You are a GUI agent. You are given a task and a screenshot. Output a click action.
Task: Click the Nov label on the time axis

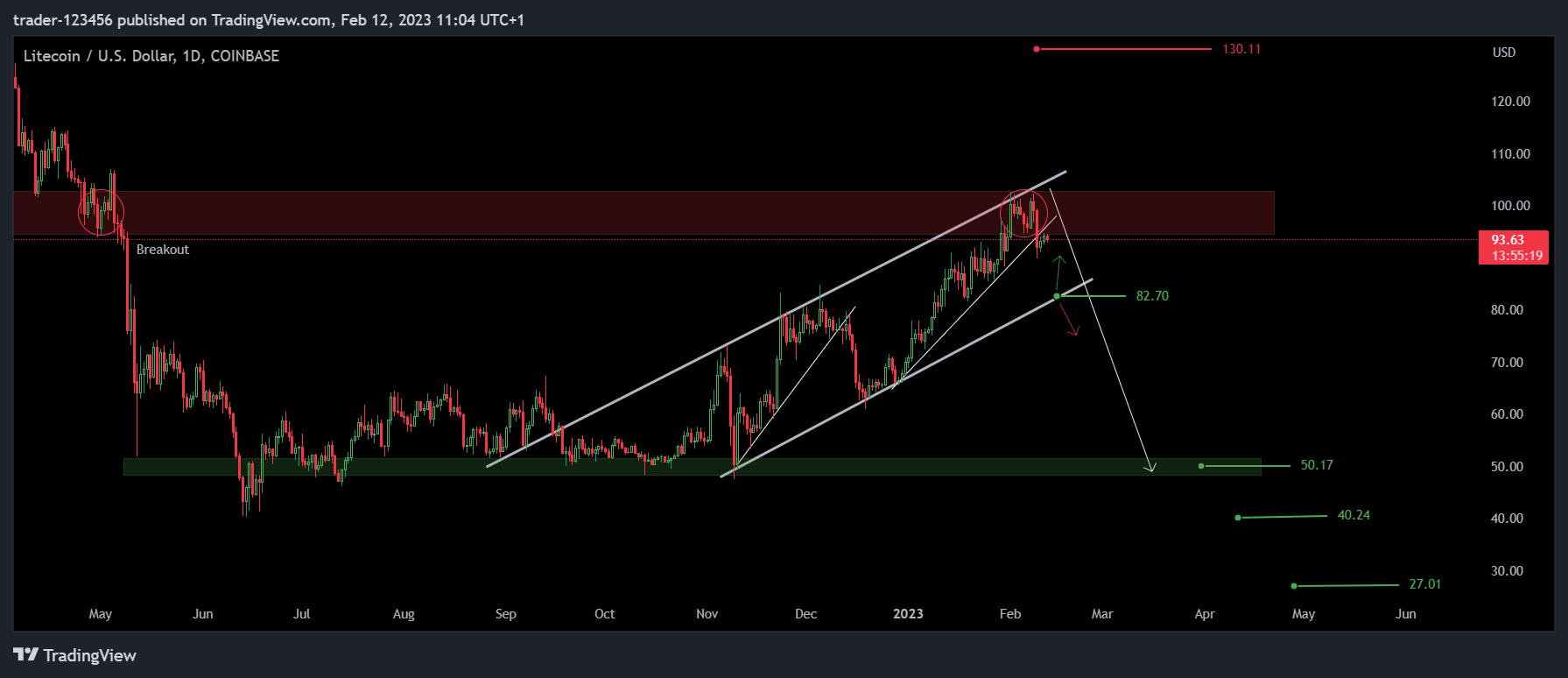coord(707,614)
